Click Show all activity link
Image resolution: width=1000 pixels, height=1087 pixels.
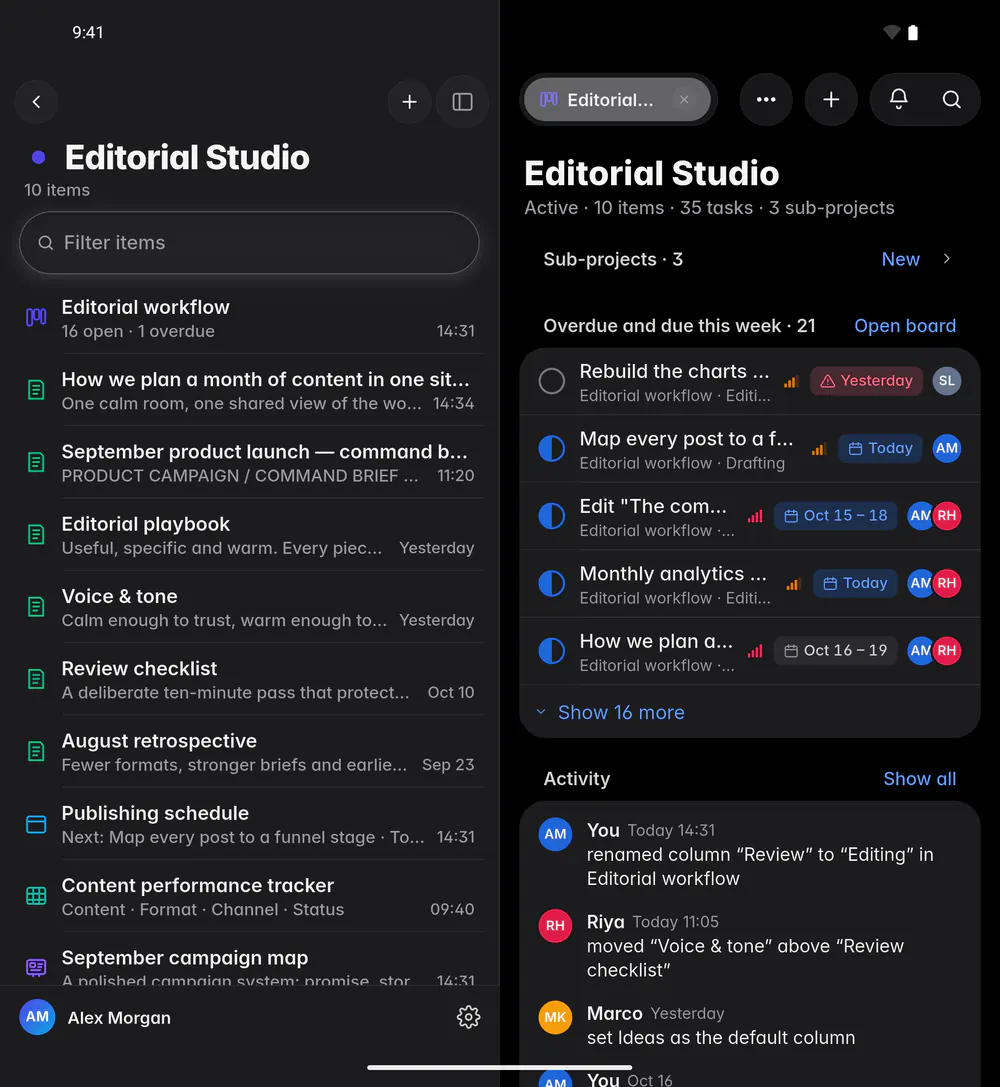pos(919,779)
